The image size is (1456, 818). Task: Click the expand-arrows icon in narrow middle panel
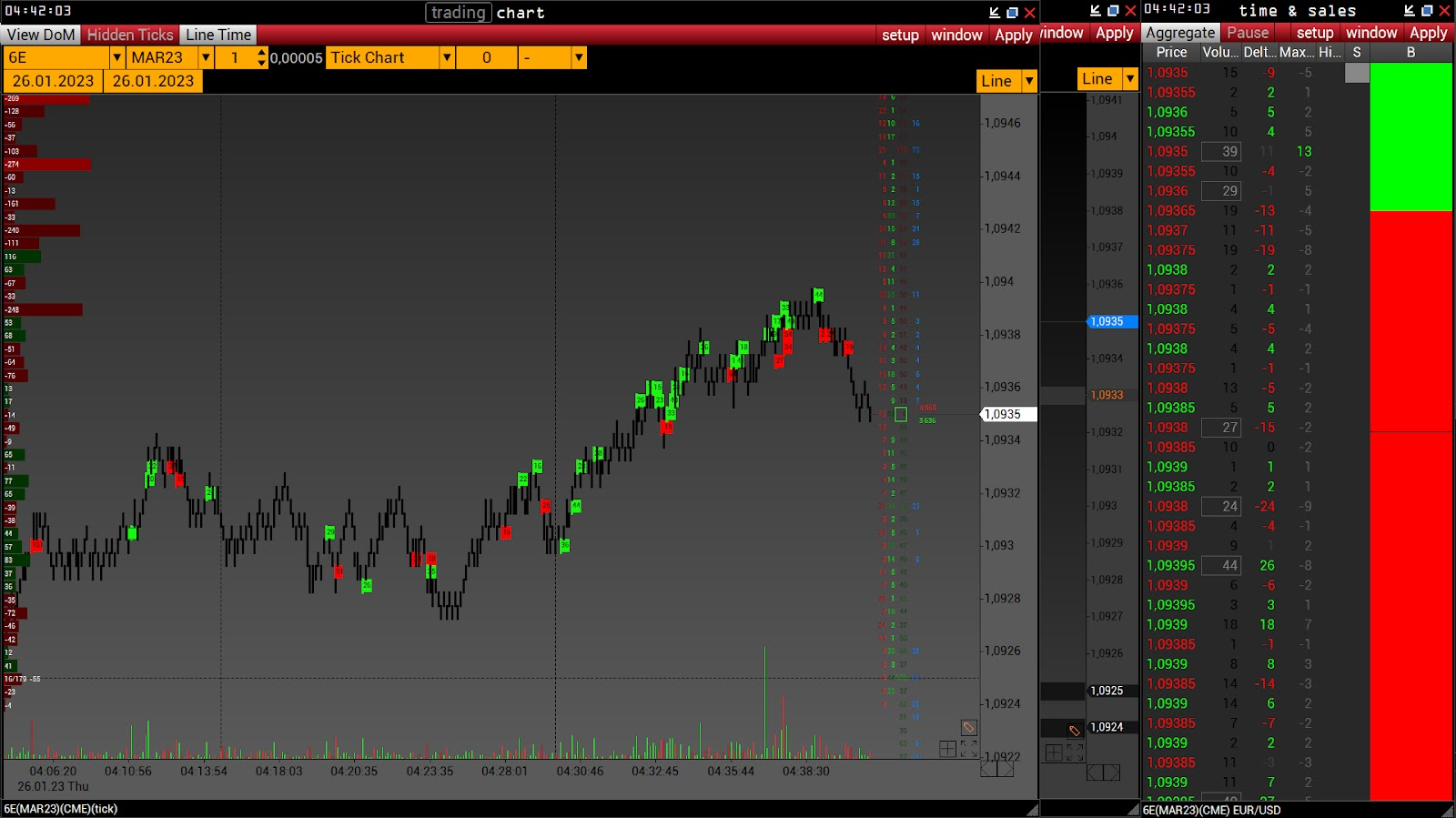click(1075, 752)
